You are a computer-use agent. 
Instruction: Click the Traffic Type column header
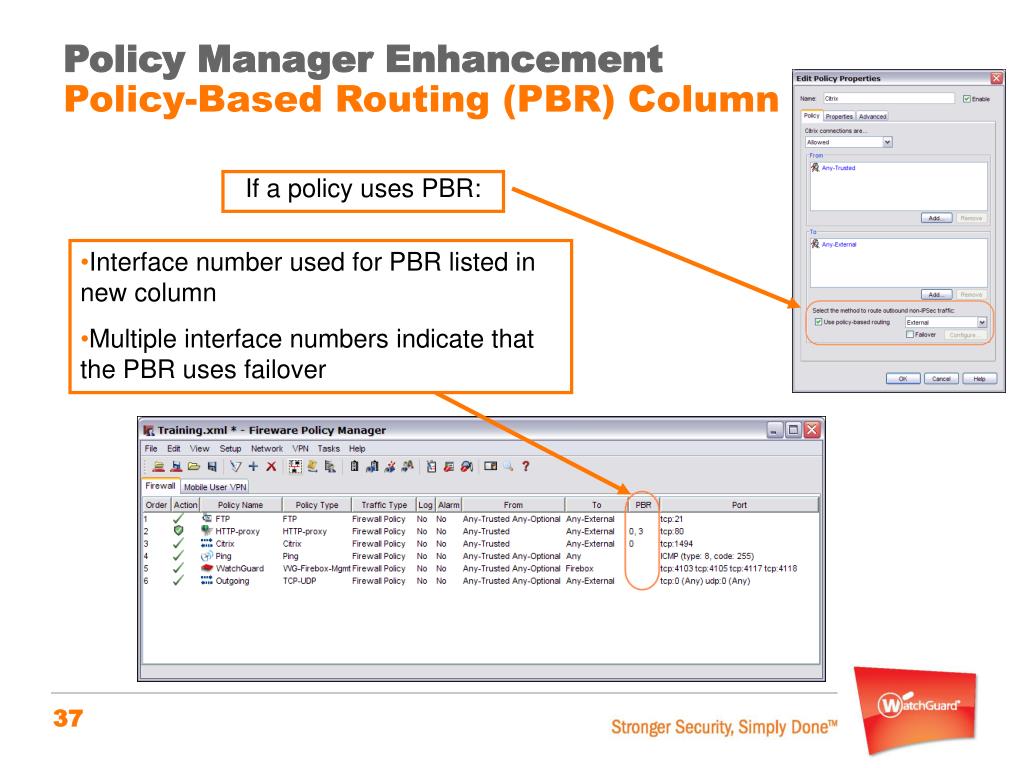point(384,505)
